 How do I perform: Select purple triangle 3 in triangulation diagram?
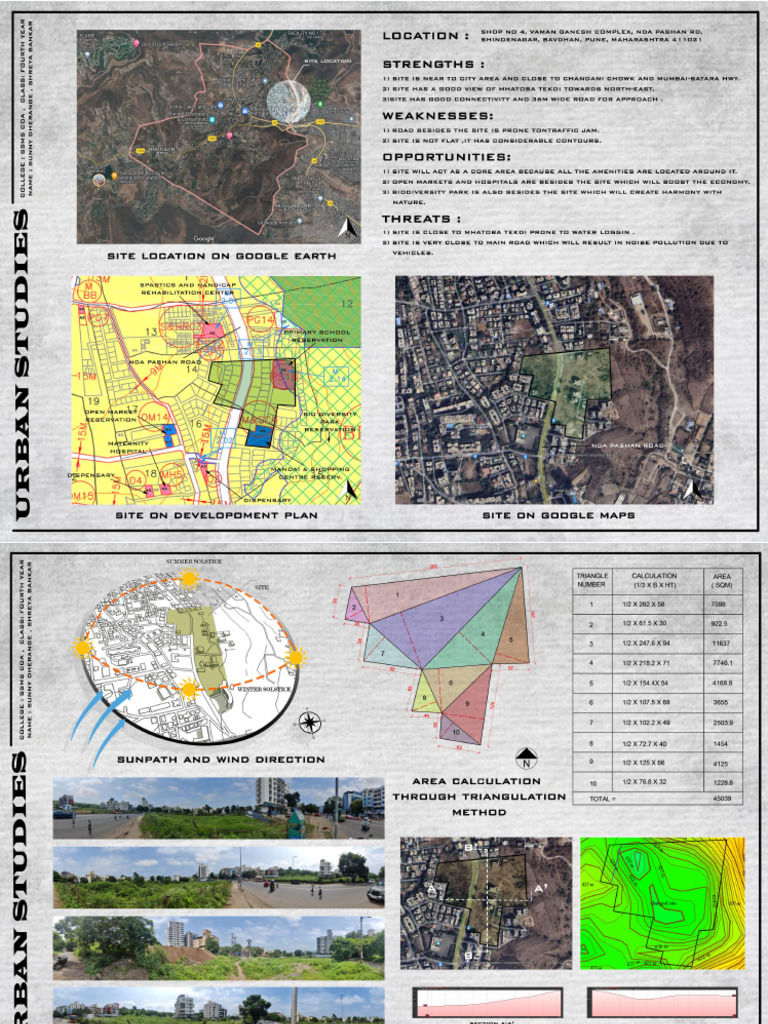click(x=443, y=620)
